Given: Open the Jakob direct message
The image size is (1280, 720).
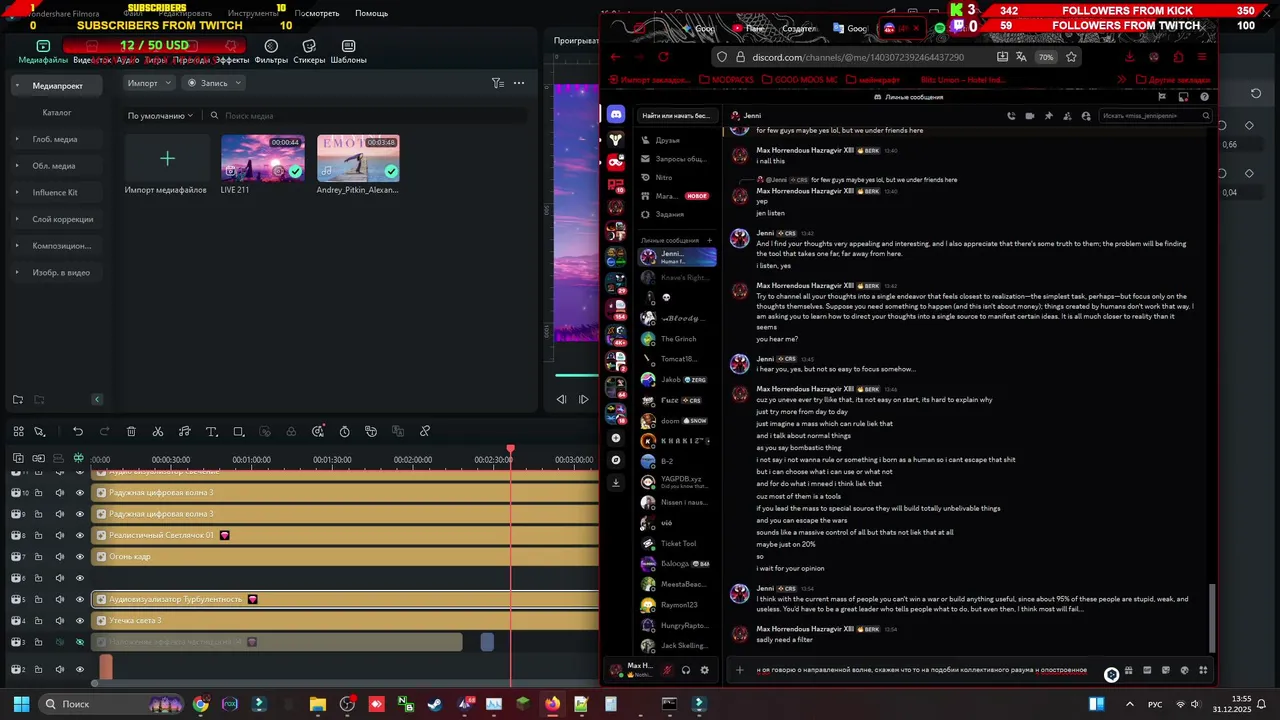Looking at the screenshot, I should click(677, 380).
